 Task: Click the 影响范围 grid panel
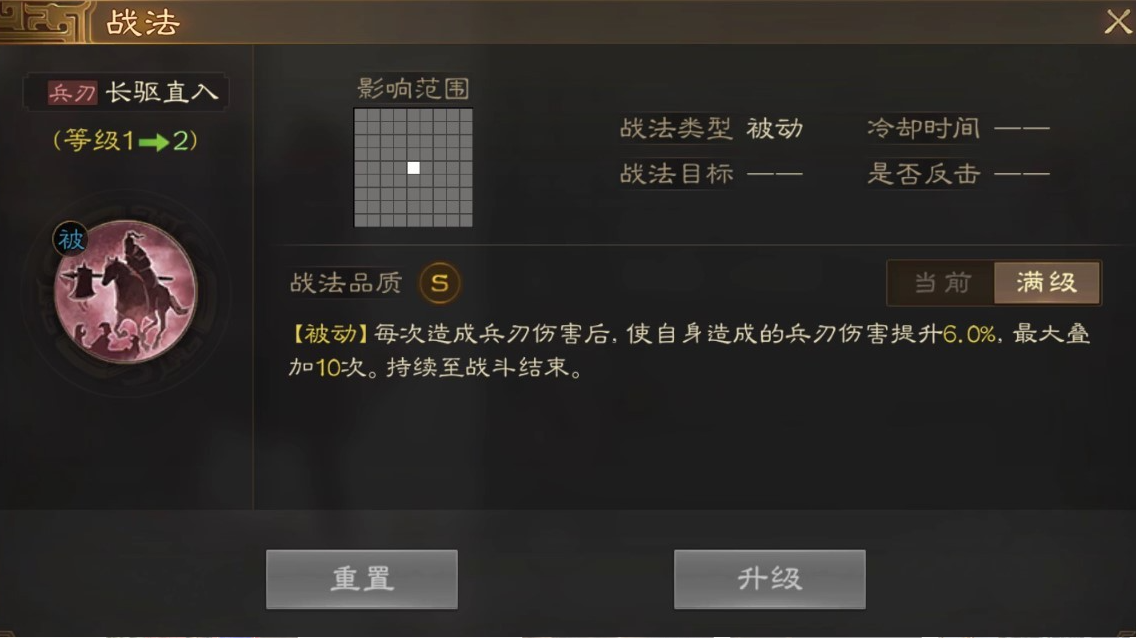tap(413, 168)
